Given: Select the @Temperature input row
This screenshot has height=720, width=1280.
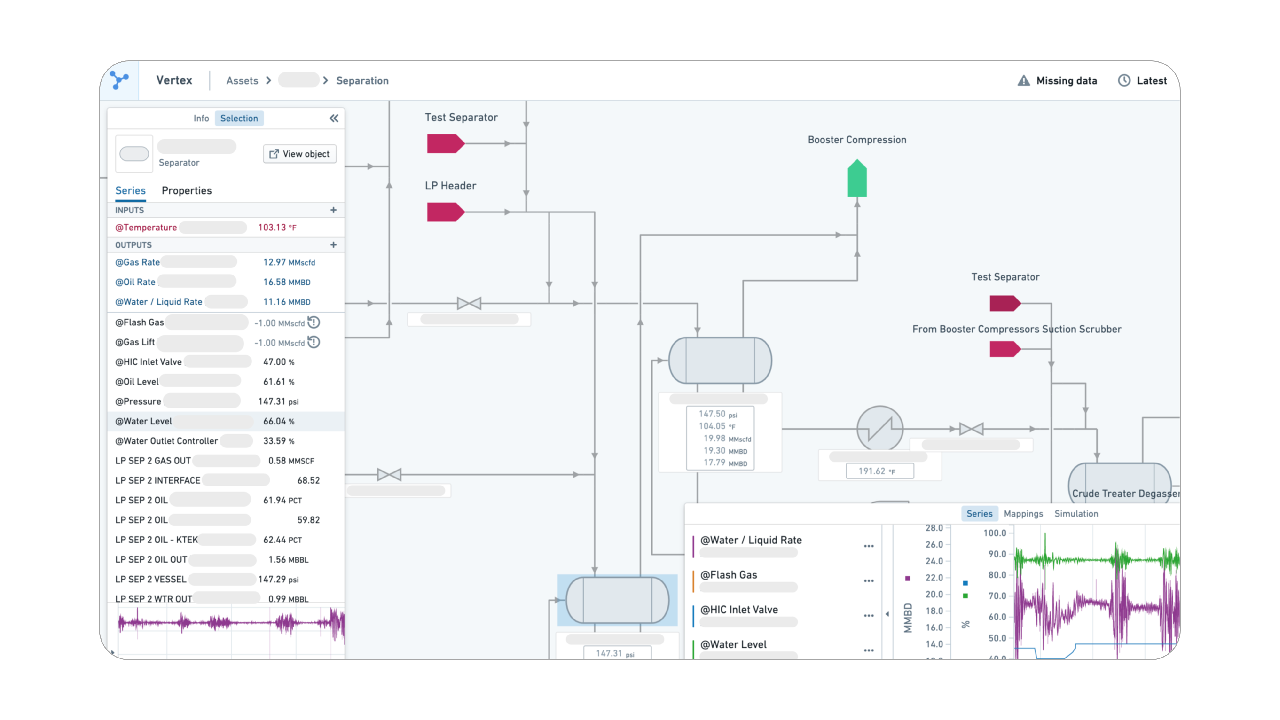Looking at the screenshot, I should coord(226,227).
